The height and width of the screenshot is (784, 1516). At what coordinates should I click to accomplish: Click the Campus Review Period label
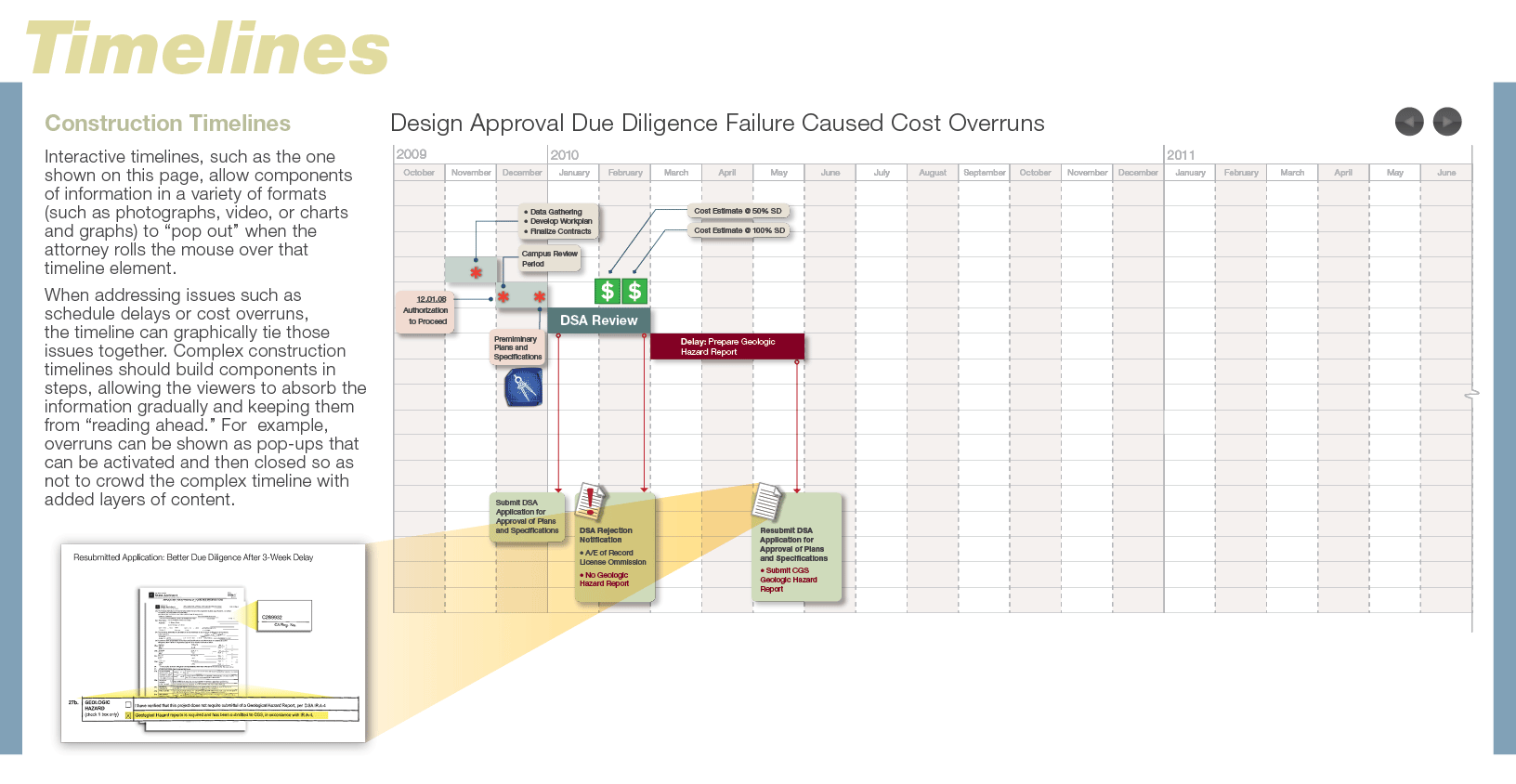(549, 258)
